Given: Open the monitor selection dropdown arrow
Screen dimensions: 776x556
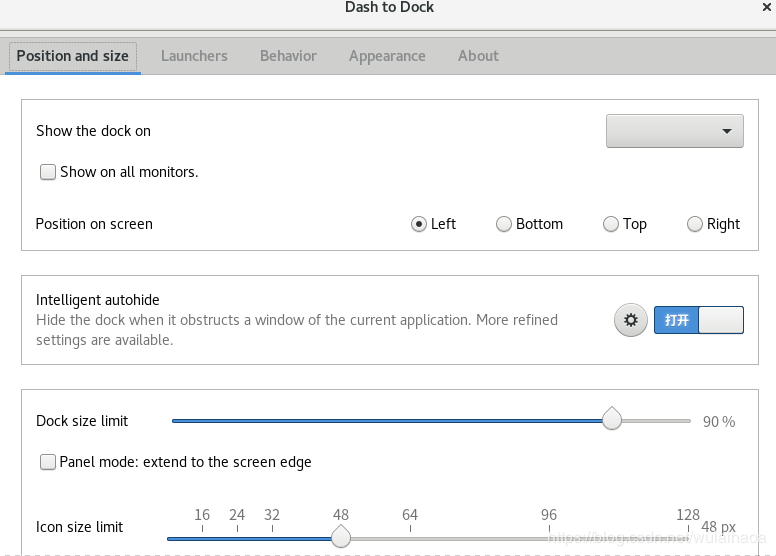Looking at the screenshot, I should (727, 131).
